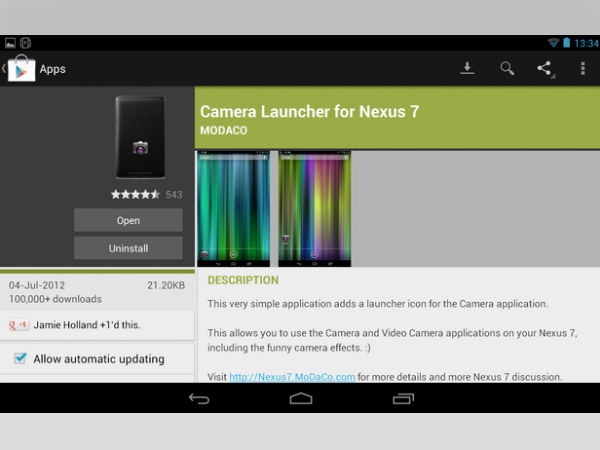Tap the back chevron beside Play Store icon
The image size is (600, 450).
point(3,69)
